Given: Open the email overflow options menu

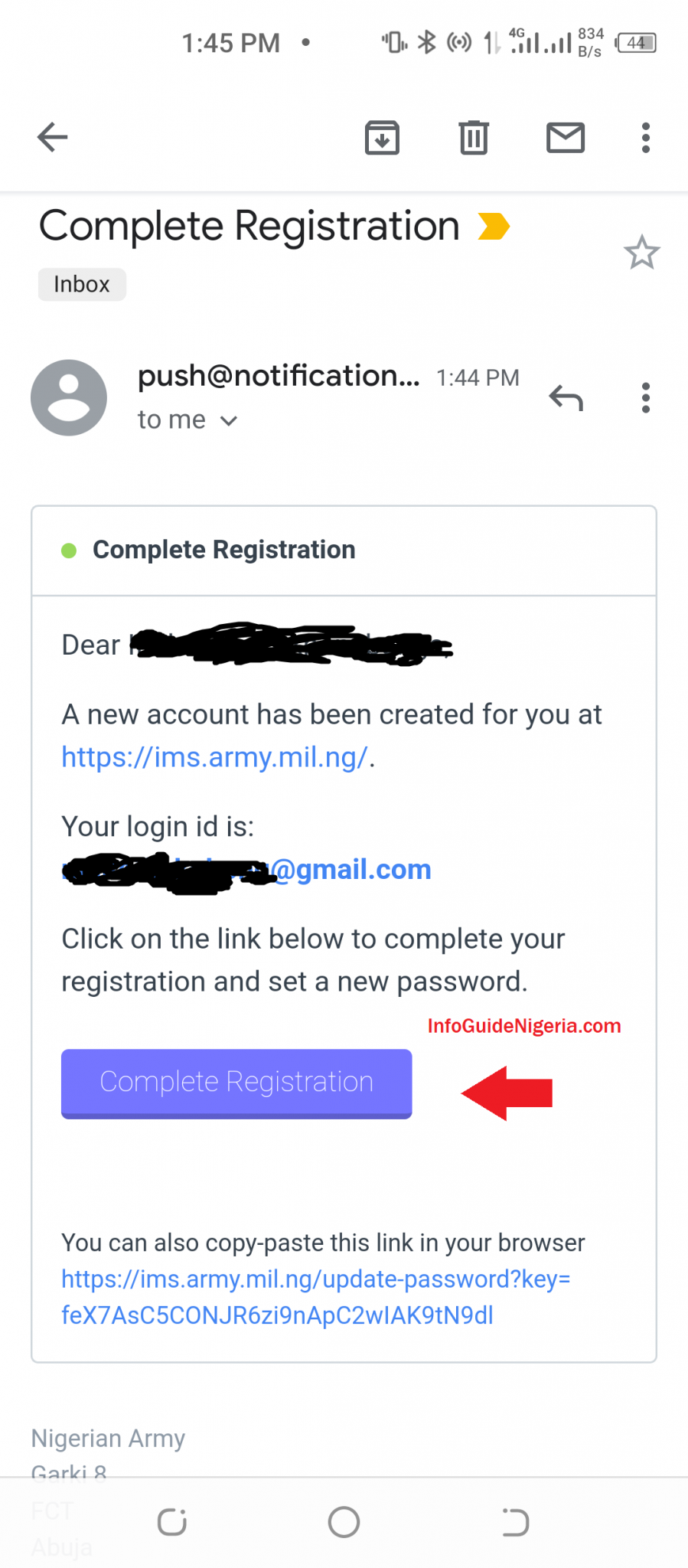Looking at the screenshot, I should (645, 138).
